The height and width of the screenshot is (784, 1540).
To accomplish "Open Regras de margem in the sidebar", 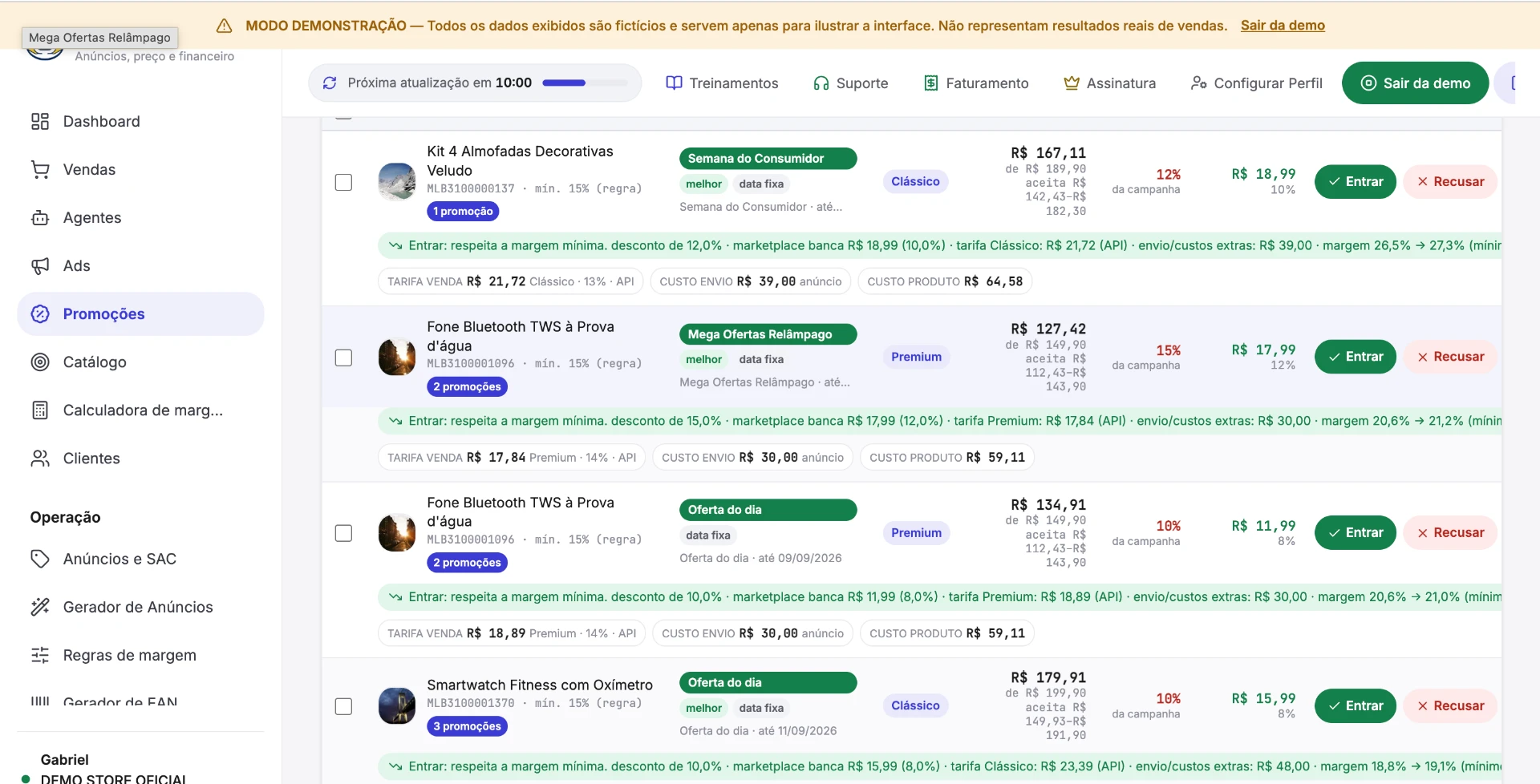I will pos(140,655).
